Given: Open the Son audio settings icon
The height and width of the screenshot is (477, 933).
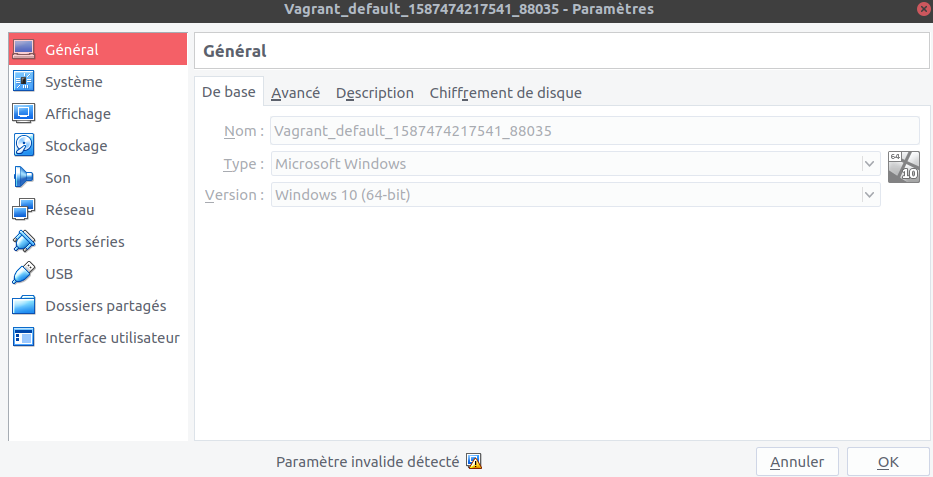Looking at the screenshot, I should 25,178.
